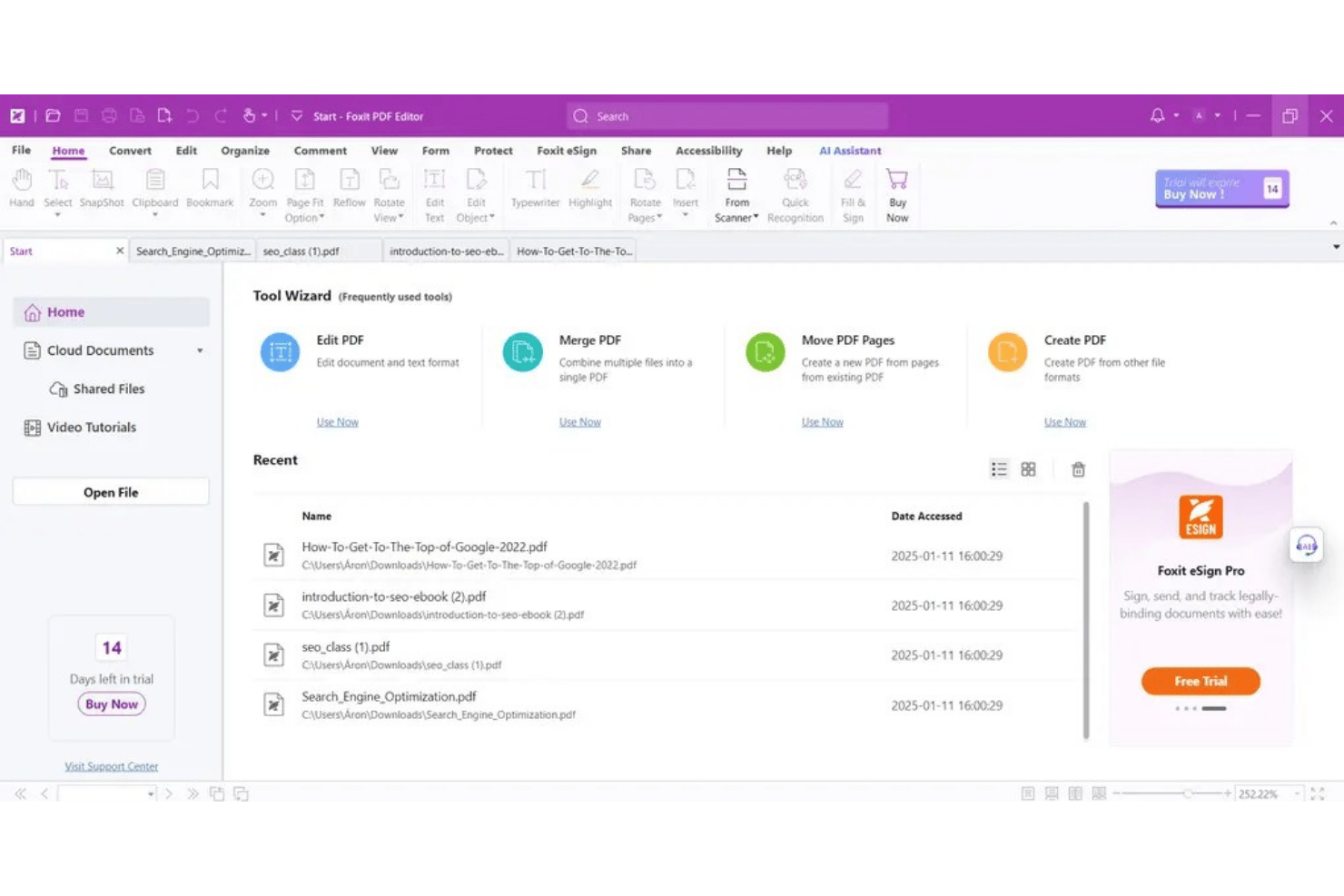Open the File menu

[22, 151]
